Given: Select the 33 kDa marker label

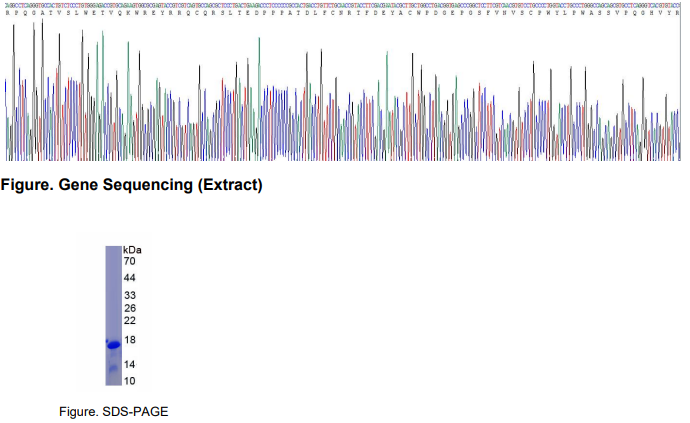Looking at the screenshot, I should (129, 296).
